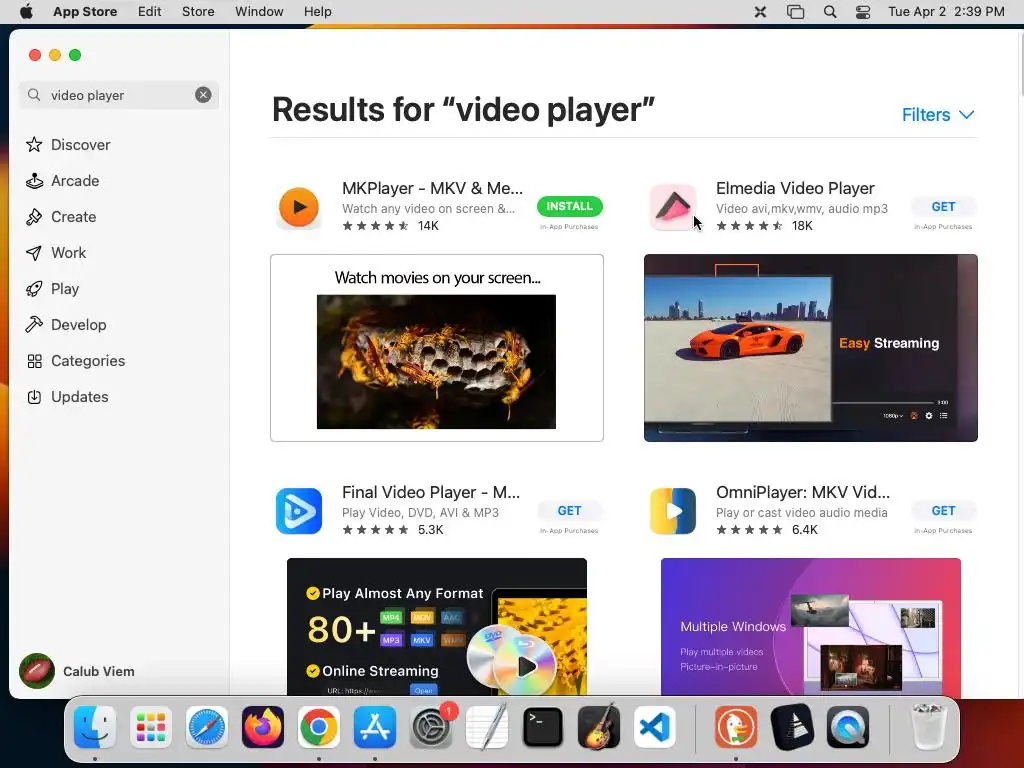Viewport: 1024px width, 768px height.
Task: Open the Final Video Player app icon
Action: [298, 511]
